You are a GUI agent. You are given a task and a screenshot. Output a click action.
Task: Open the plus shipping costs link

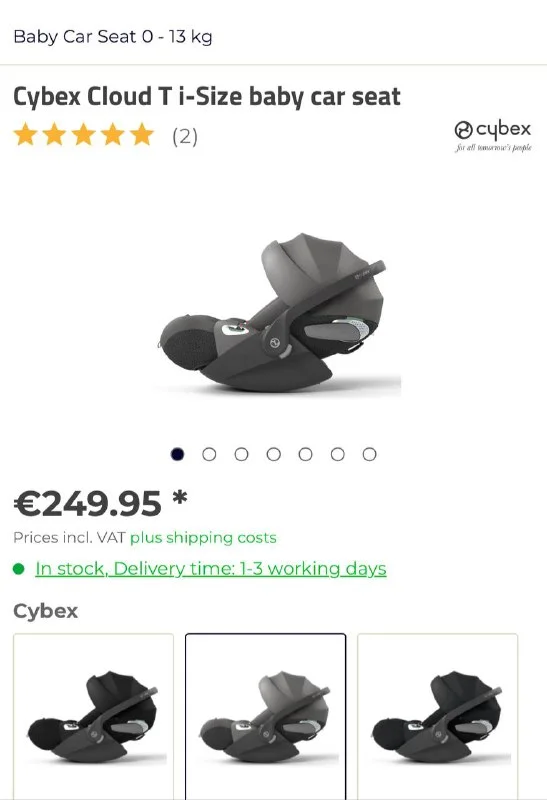pos(203,538)
